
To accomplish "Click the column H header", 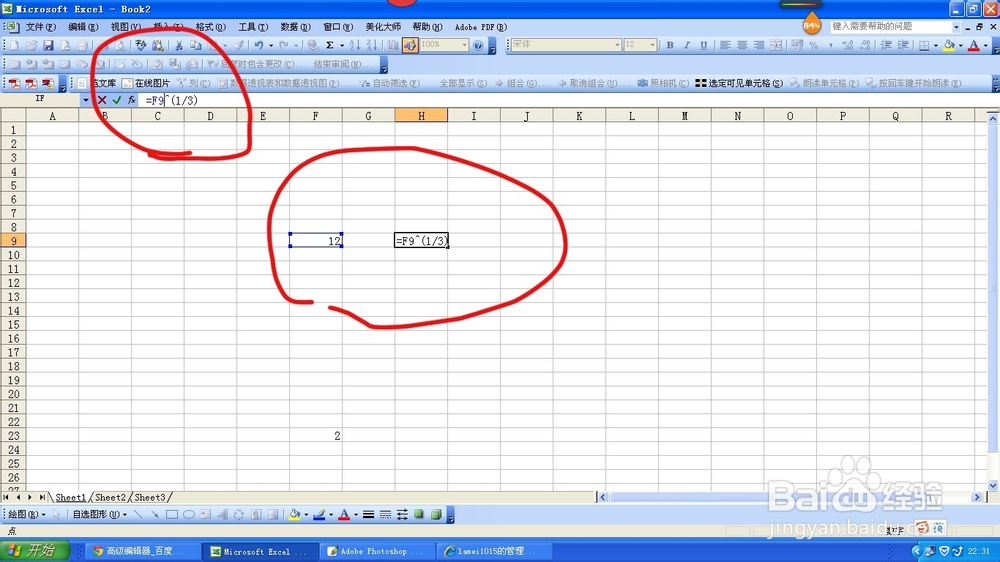I will point(421,115).
